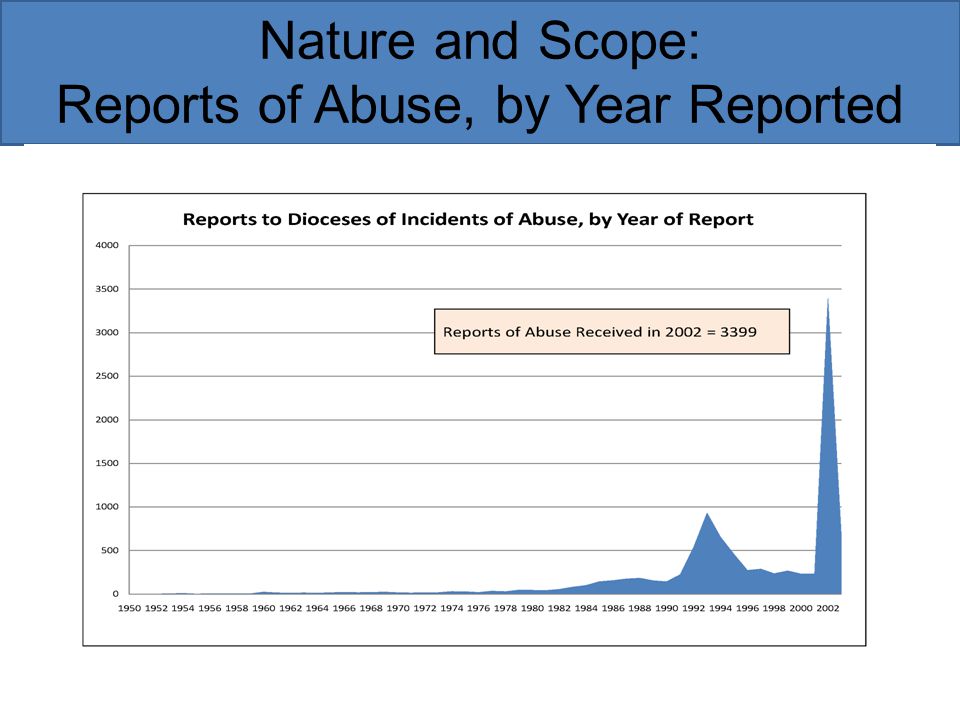Click the y-axis label 3000
This screenshot has height=720, width=960.
click(107, 332)
